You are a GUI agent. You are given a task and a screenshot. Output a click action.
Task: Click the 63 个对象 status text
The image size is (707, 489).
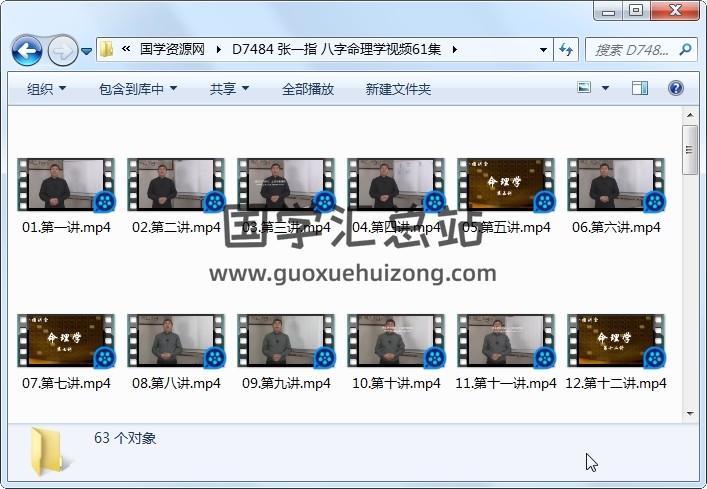coord(125,438)
